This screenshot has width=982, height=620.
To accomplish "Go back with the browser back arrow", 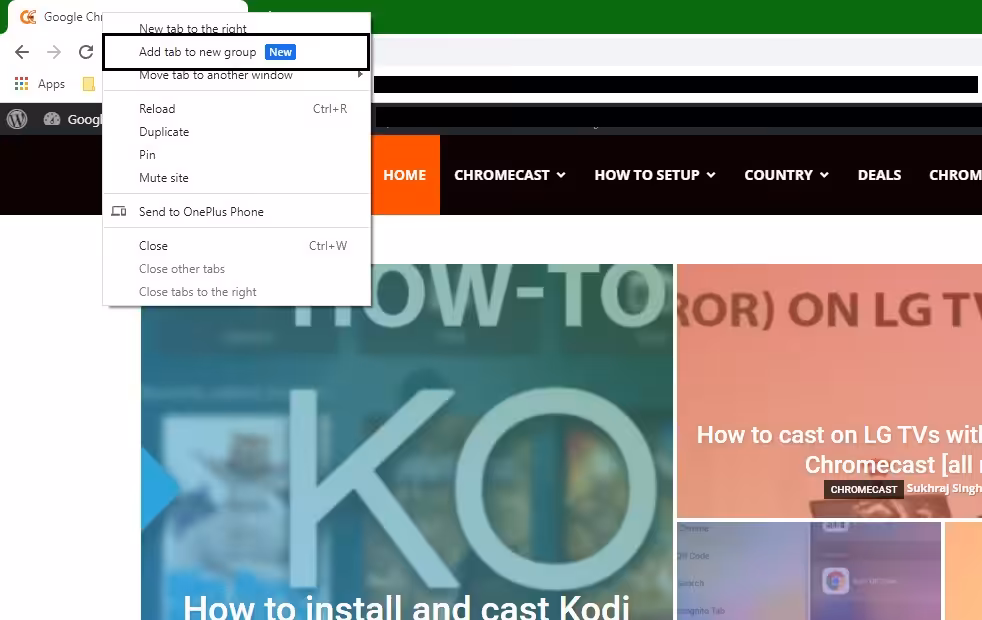I will (22, 52).
